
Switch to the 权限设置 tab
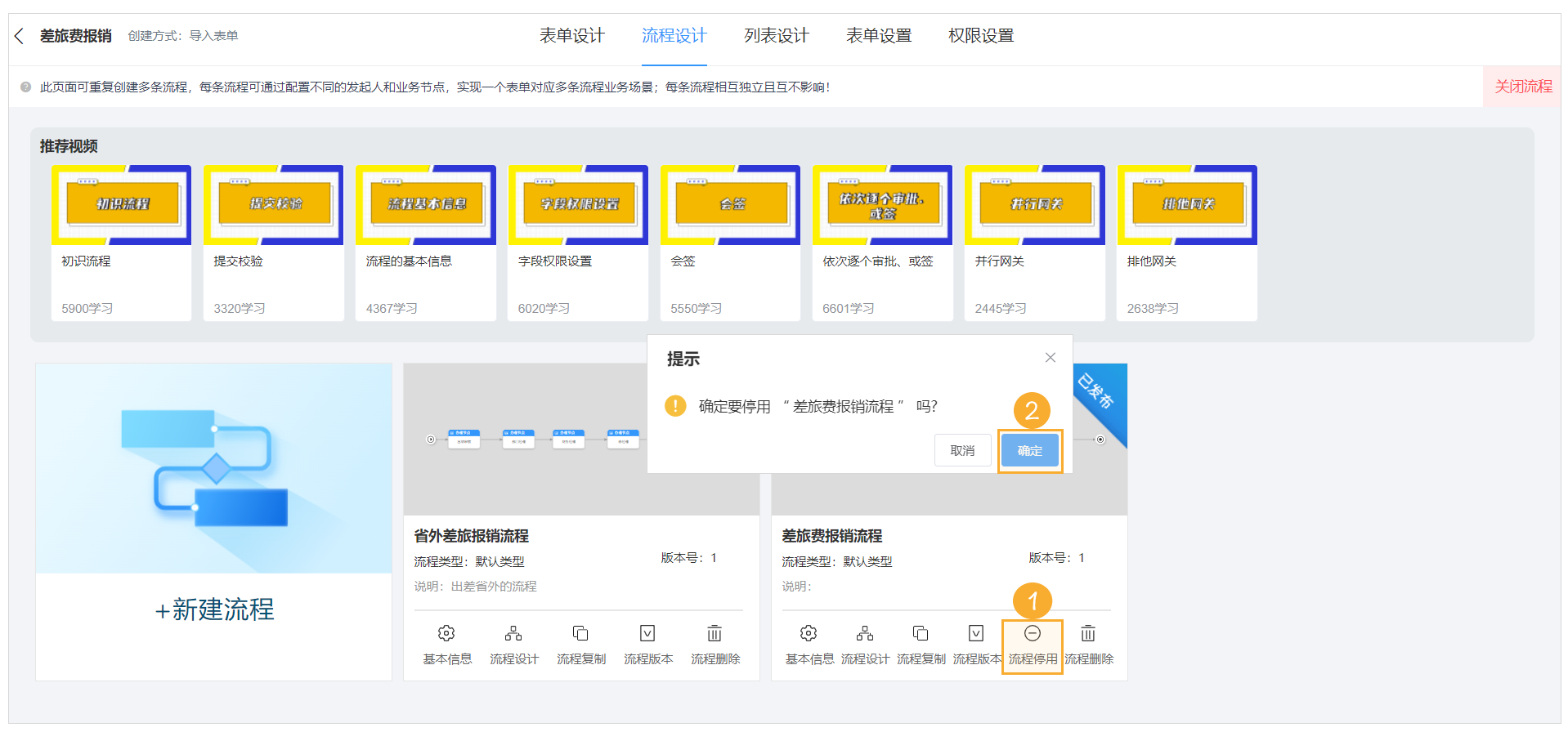coord(980,36)
